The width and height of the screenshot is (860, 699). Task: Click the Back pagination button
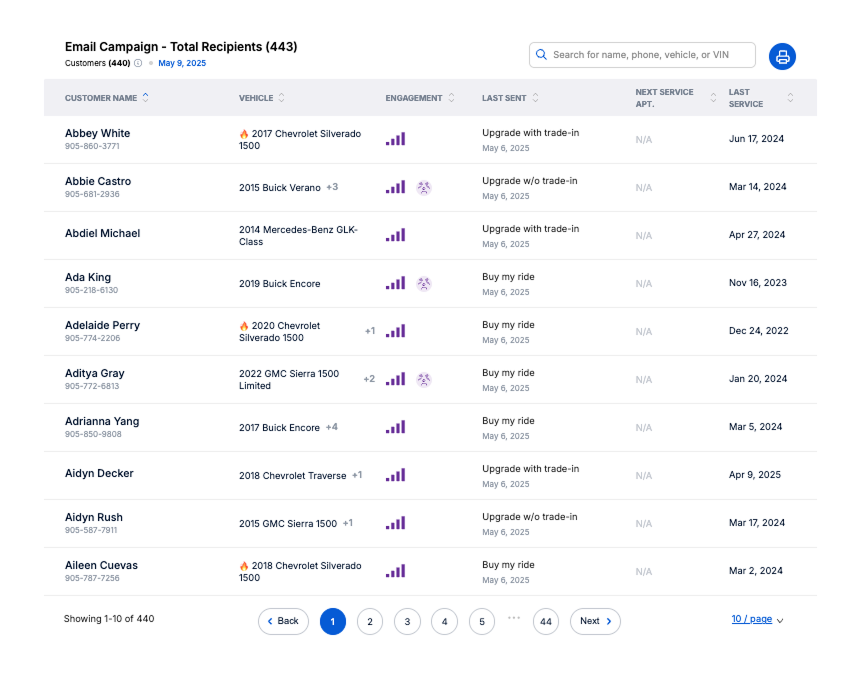[283, 621]
